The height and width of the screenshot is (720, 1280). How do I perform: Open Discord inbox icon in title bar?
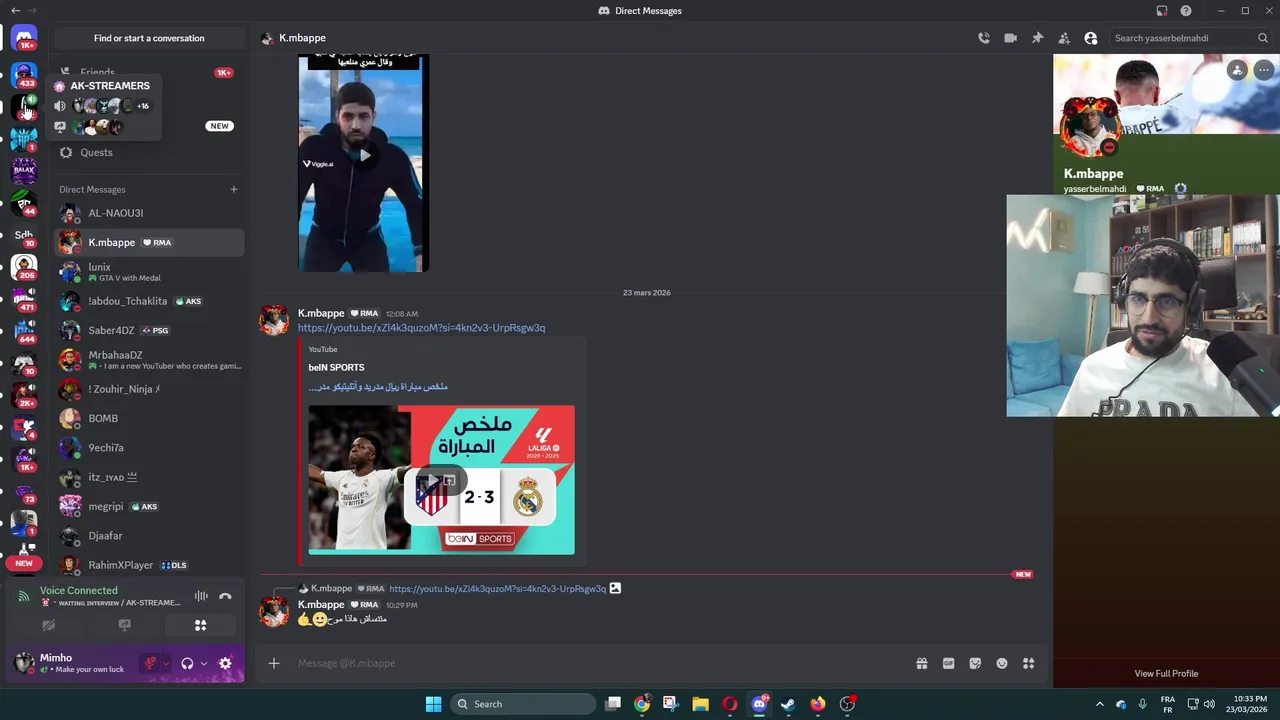pyautogui.click(x=1162, y=11)
